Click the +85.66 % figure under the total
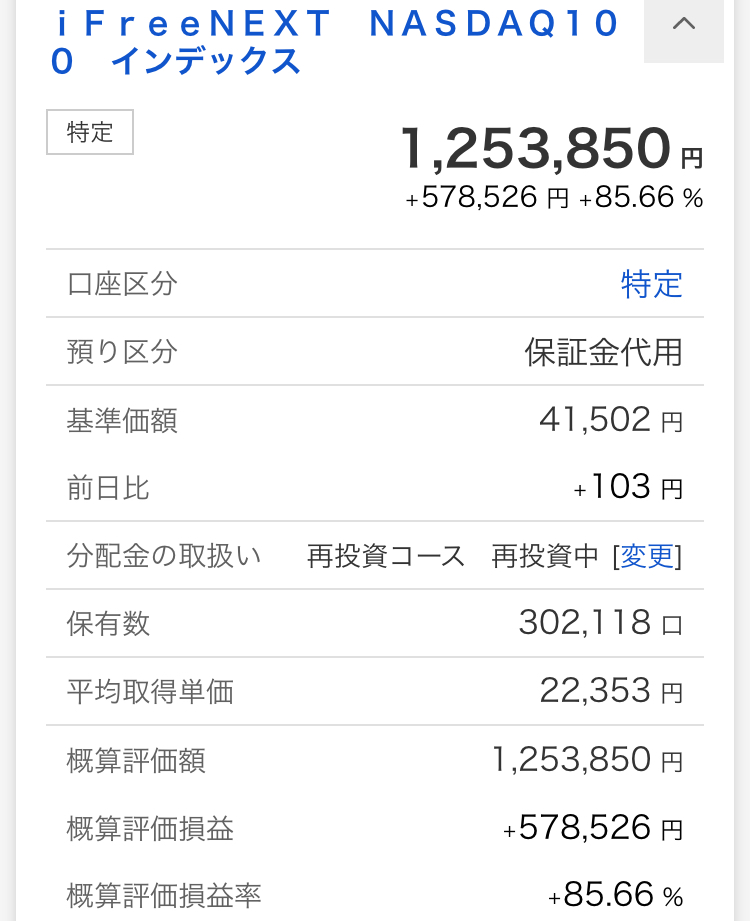 tap(641, 198)
